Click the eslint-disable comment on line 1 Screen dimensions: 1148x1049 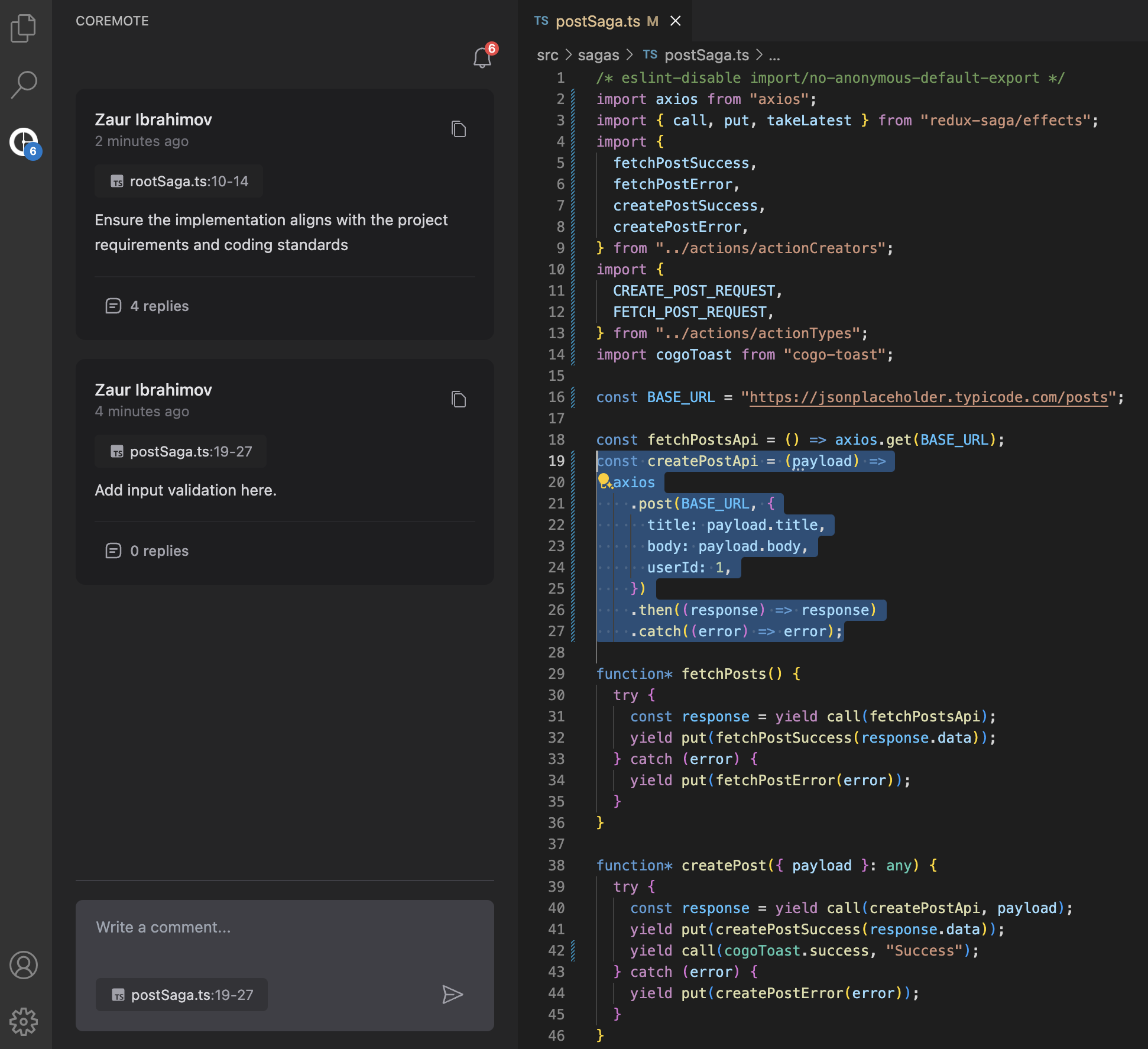(x=831, y=78)
